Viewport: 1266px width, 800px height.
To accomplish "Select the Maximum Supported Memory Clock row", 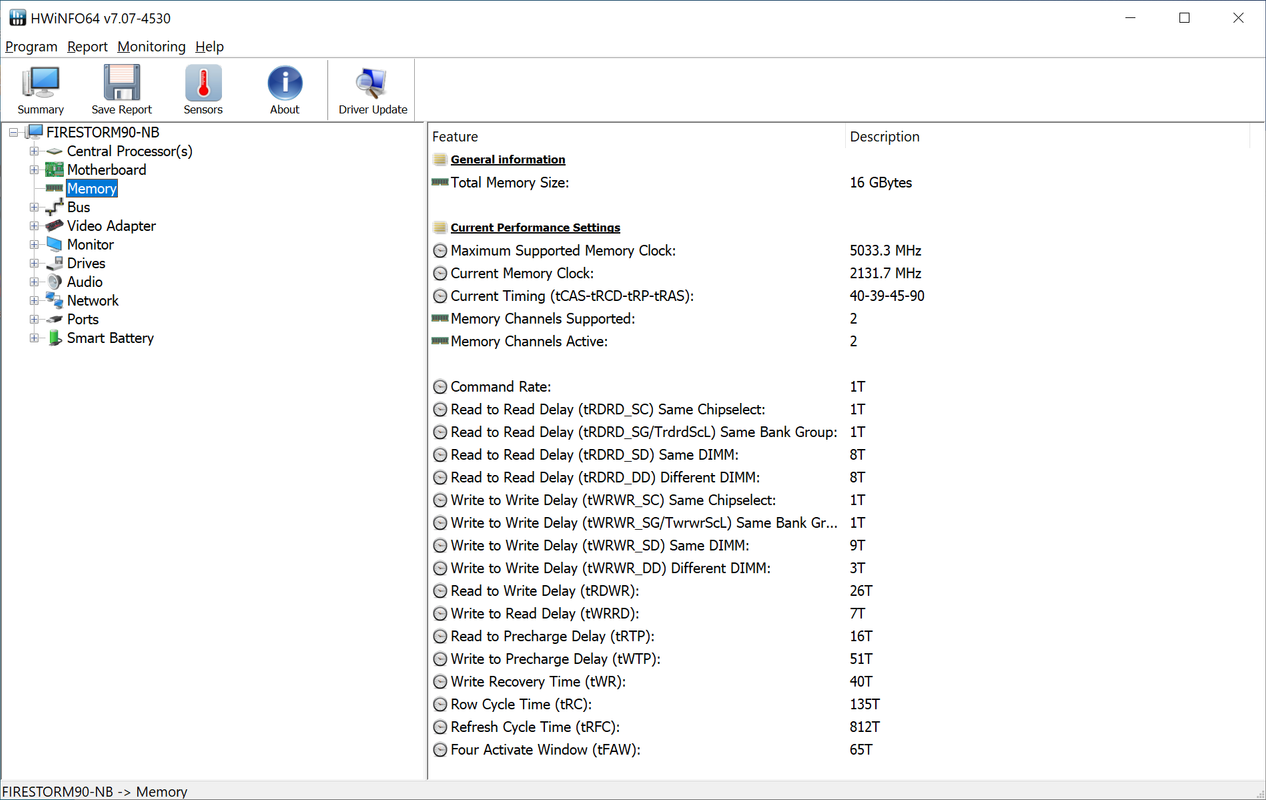I will tap(840, 251).
